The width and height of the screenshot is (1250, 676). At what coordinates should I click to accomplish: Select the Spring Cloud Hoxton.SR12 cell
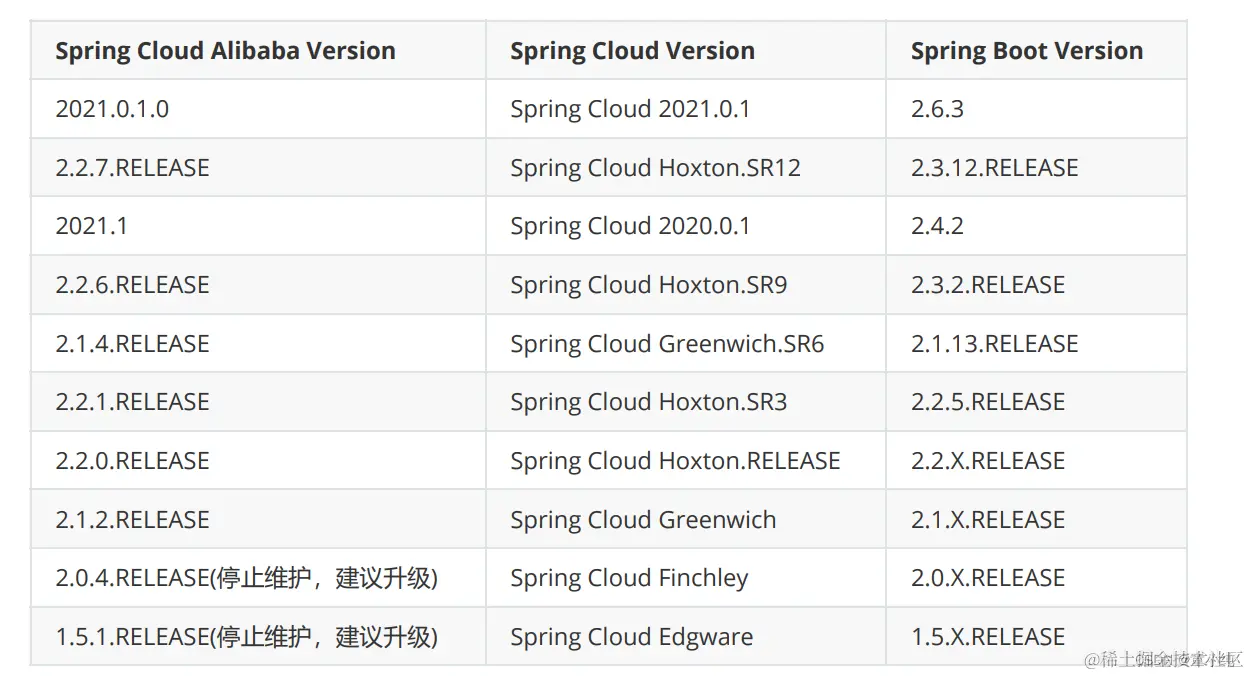click(x=686, y=167)
